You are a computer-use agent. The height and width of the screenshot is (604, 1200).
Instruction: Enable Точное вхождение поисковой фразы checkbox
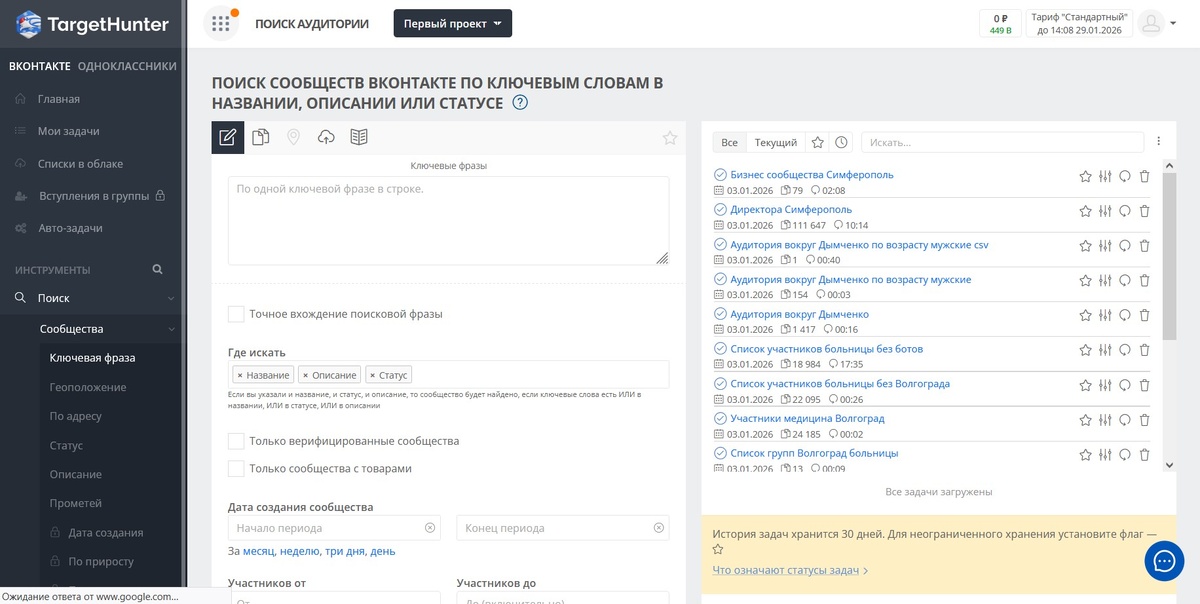(237, 313)
